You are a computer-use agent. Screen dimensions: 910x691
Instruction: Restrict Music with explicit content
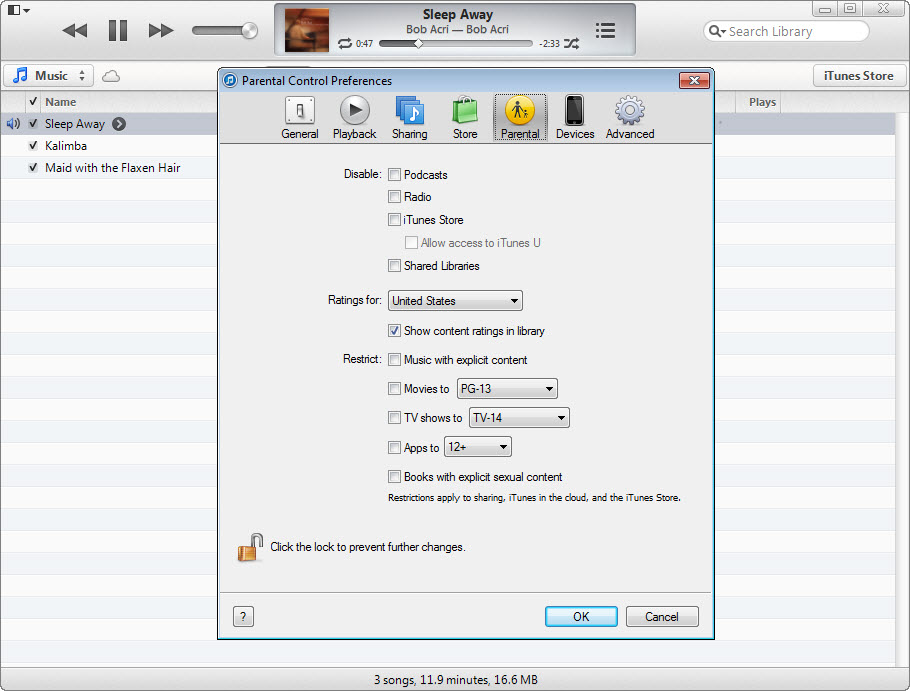coord(395,360)
